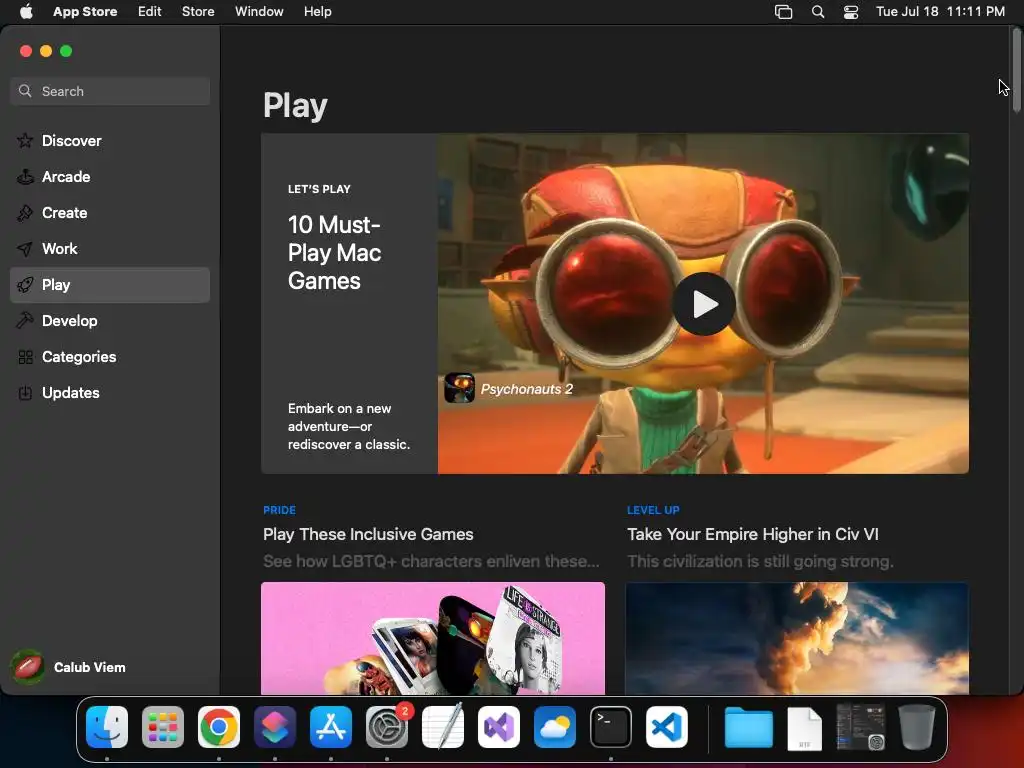Switch to the Create section

pos(110,213)
